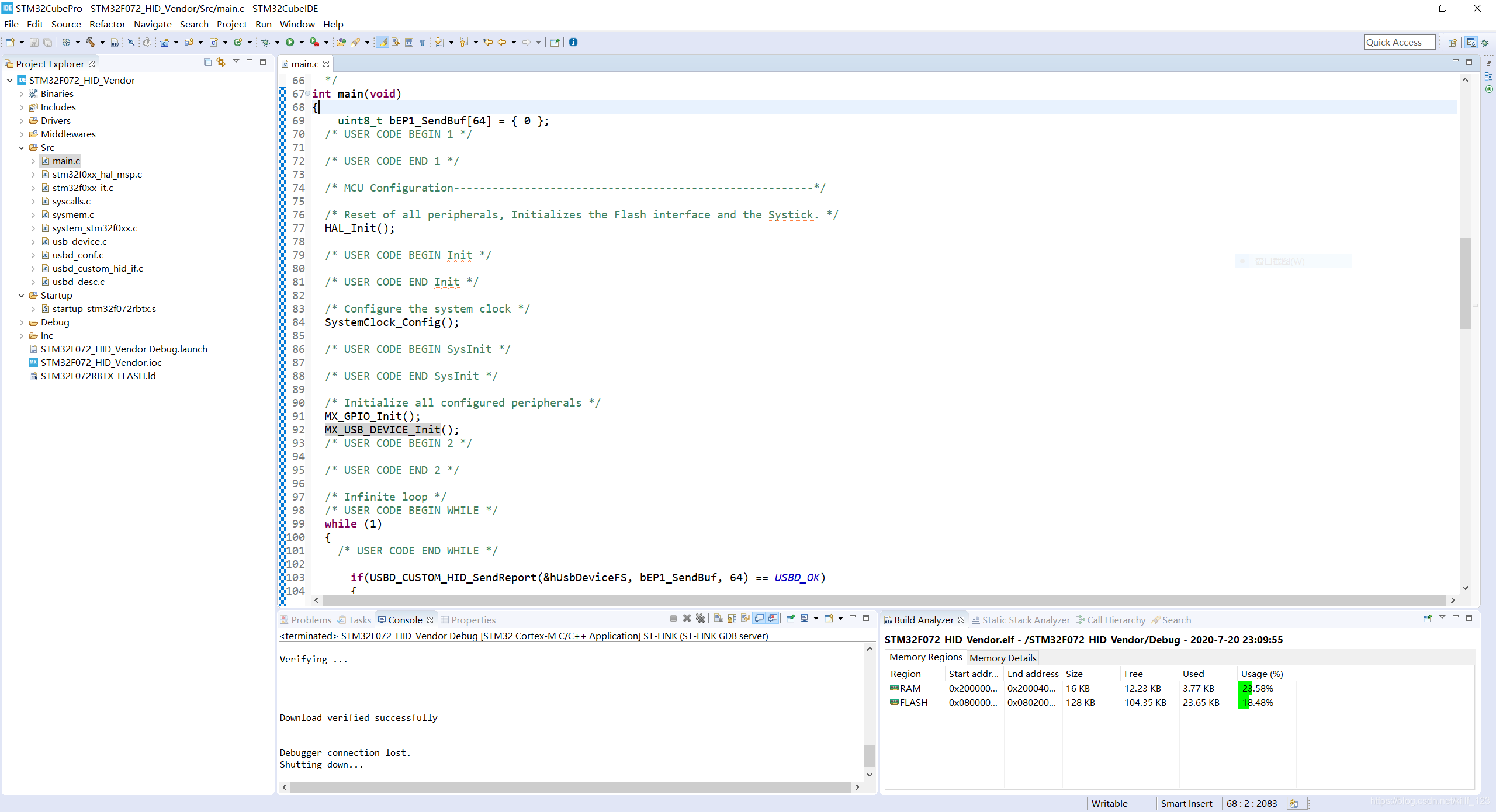Toggle Mark Occurrences highlighter button

(x=382, y=42)
